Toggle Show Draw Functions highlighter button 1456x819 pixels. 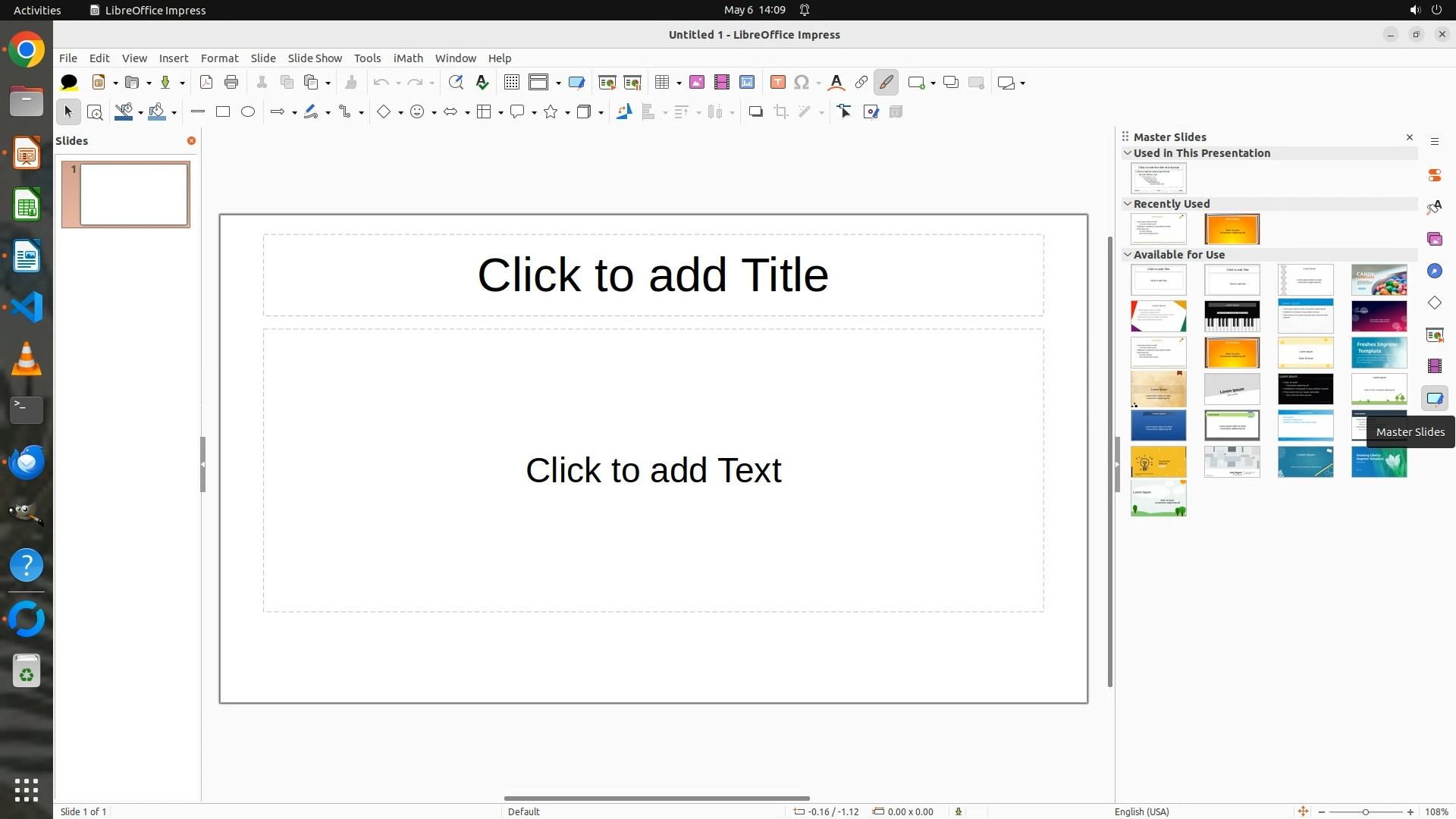coord(886,83)
